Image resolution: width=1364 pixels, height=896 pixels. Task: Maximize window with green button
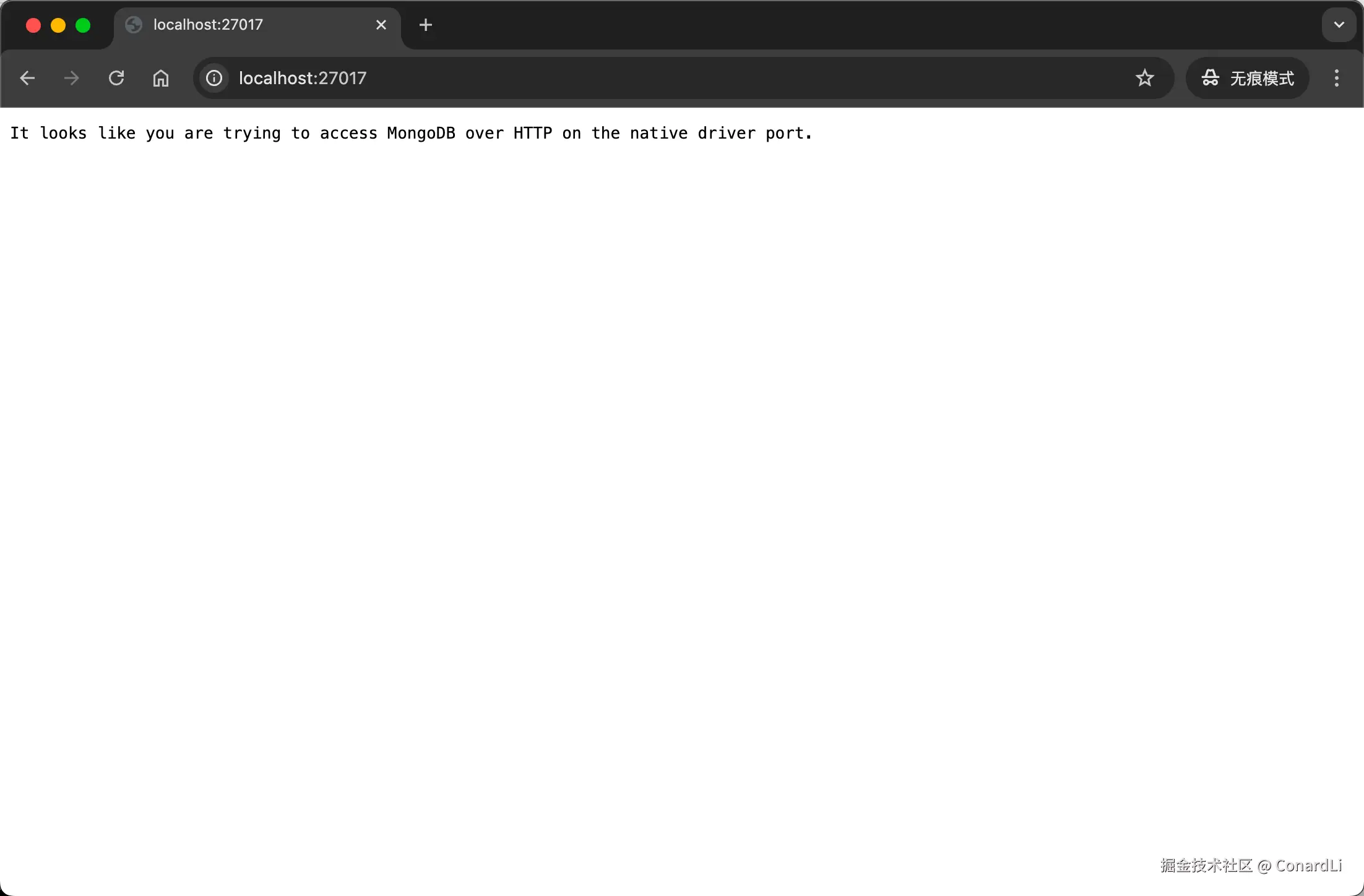point(83,25)
